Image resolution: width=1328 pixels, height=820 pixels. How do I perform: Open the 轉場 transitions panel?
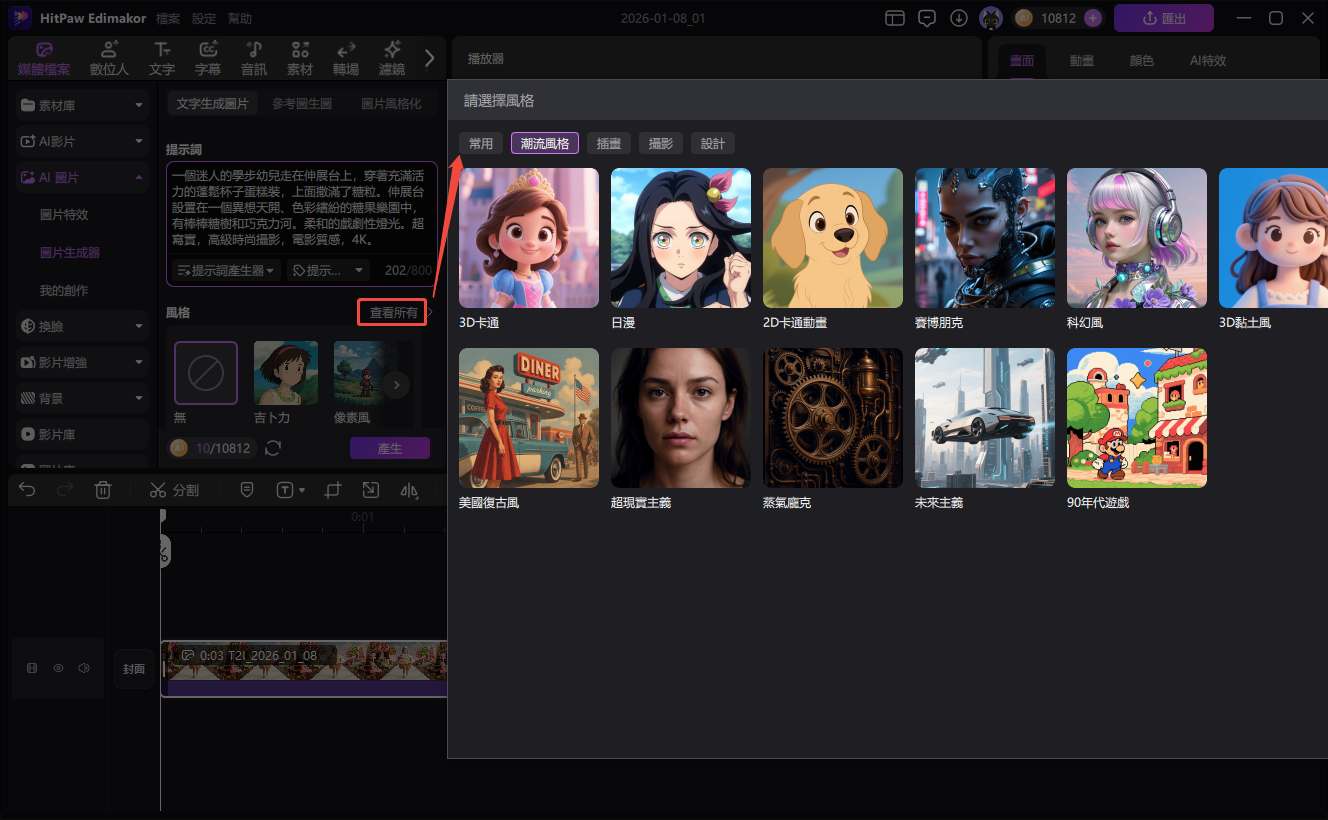coord(346,58)
